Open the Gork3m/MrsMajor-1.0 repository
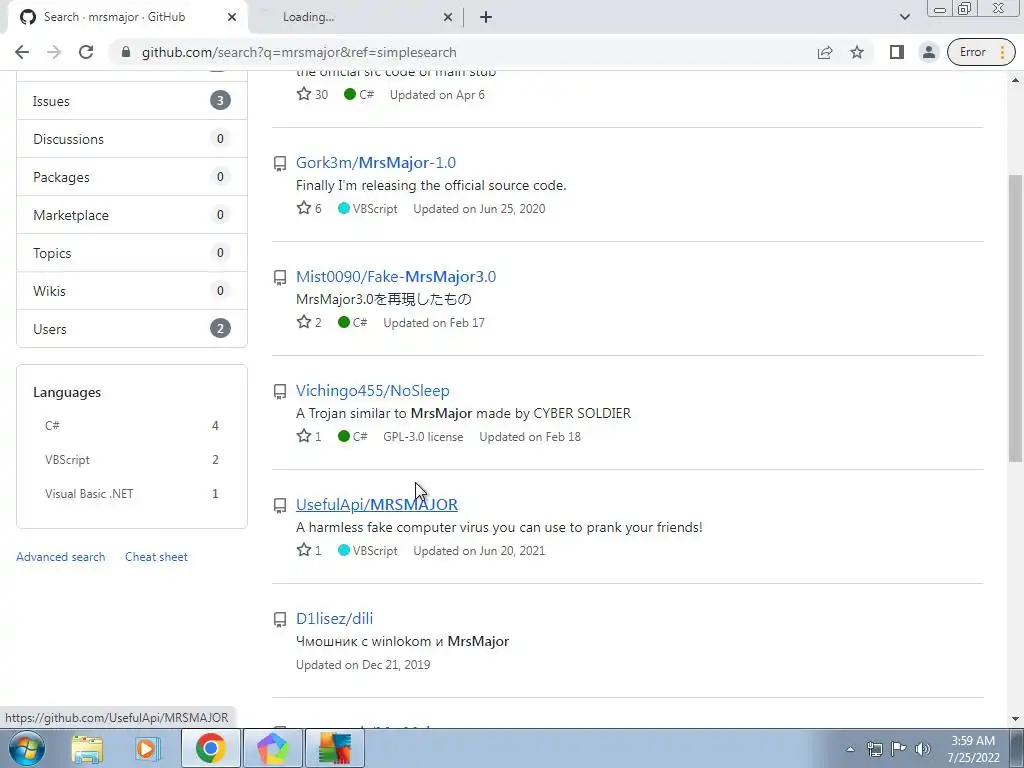 [376, 163]
